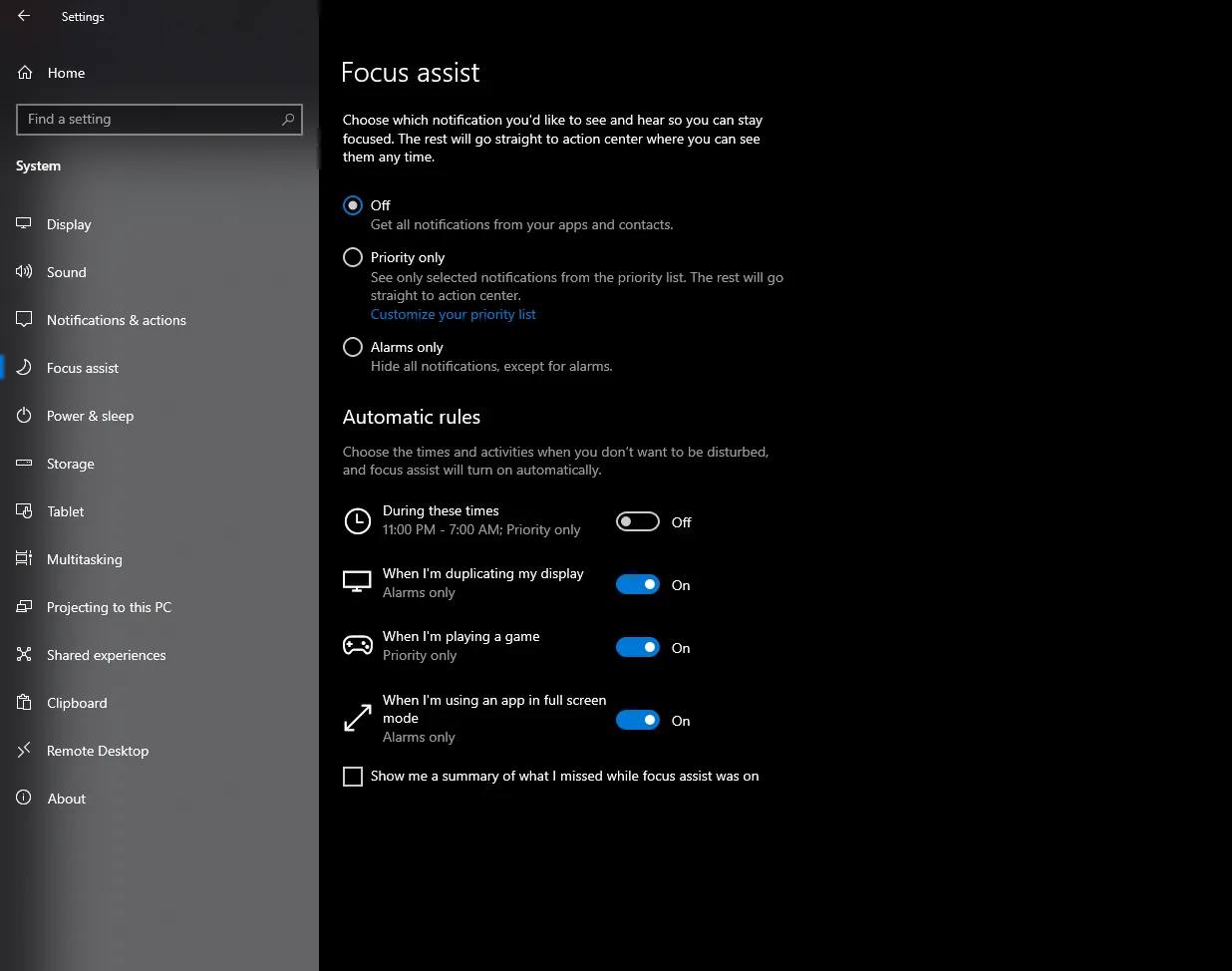Click the clock icon for During these times
Screen dimensions: 1232x971
point(357,520)
